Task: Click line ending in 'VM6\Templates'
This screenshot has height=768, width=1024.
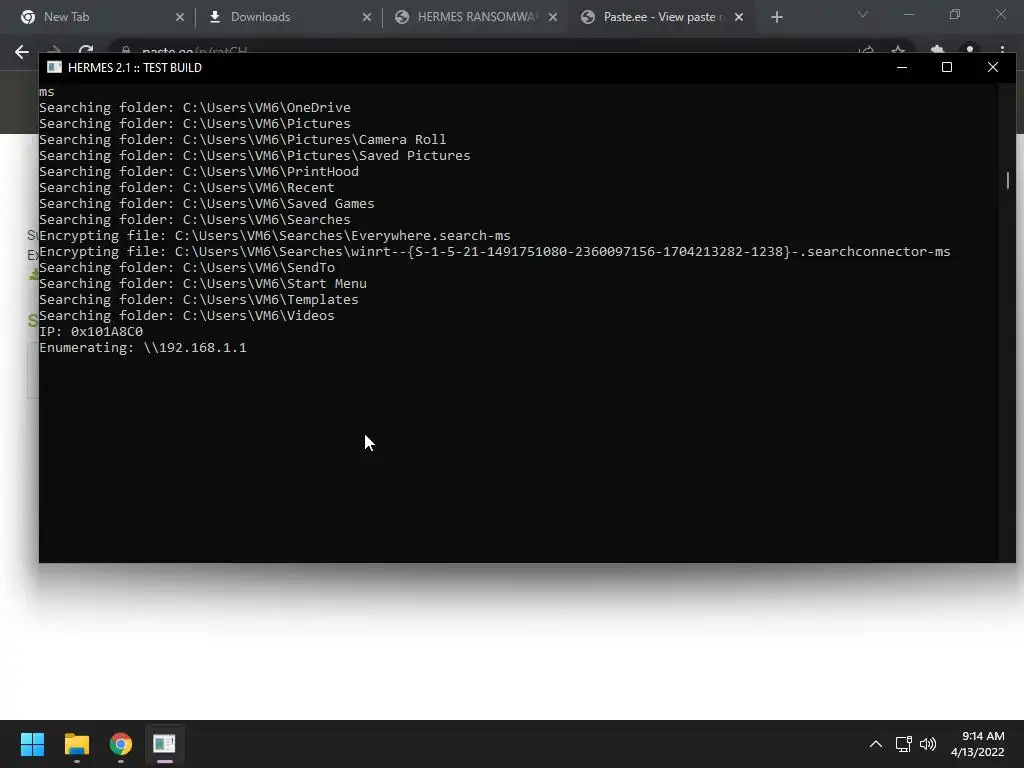Action: click(x=199, y=300)
